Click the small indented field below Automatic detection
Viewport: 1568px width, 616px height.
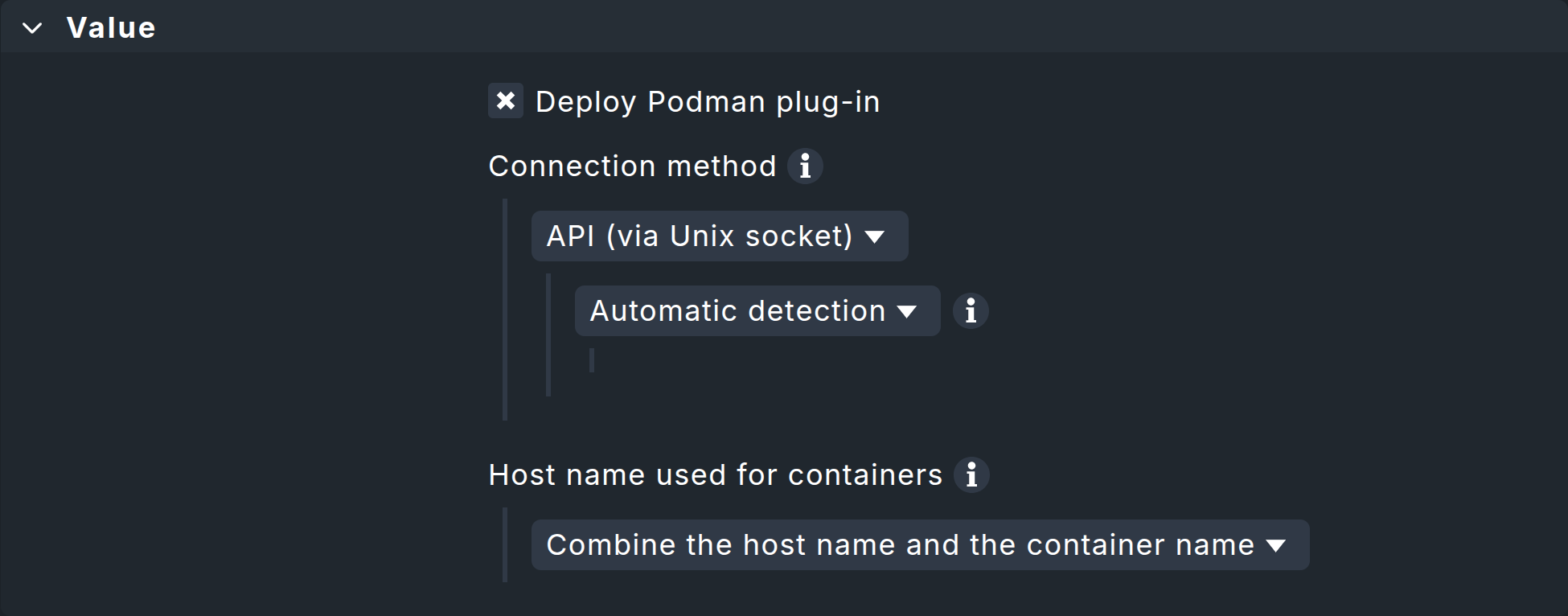592,361
